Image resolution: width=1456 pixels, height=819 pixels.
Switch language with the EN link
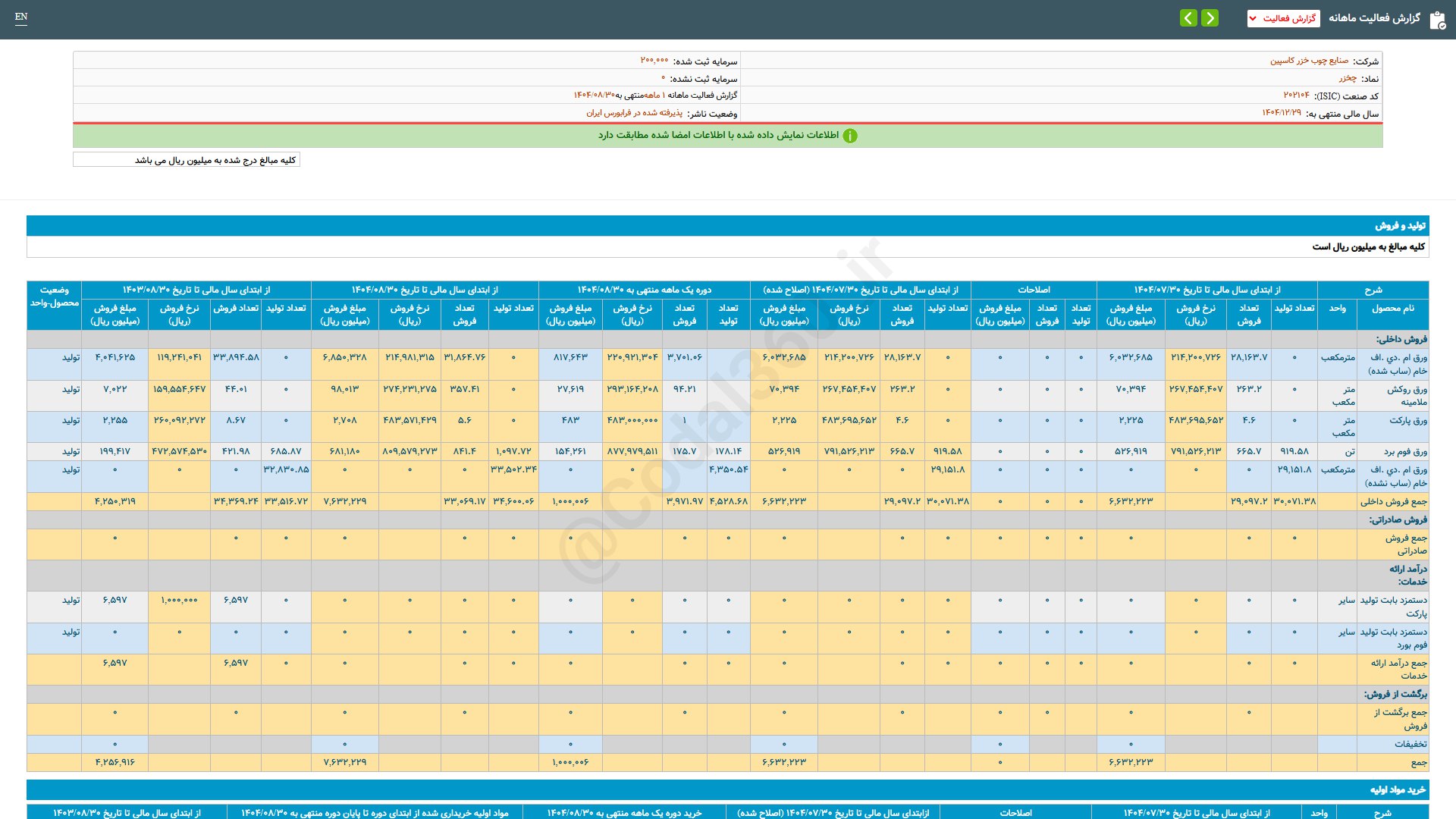21,17
